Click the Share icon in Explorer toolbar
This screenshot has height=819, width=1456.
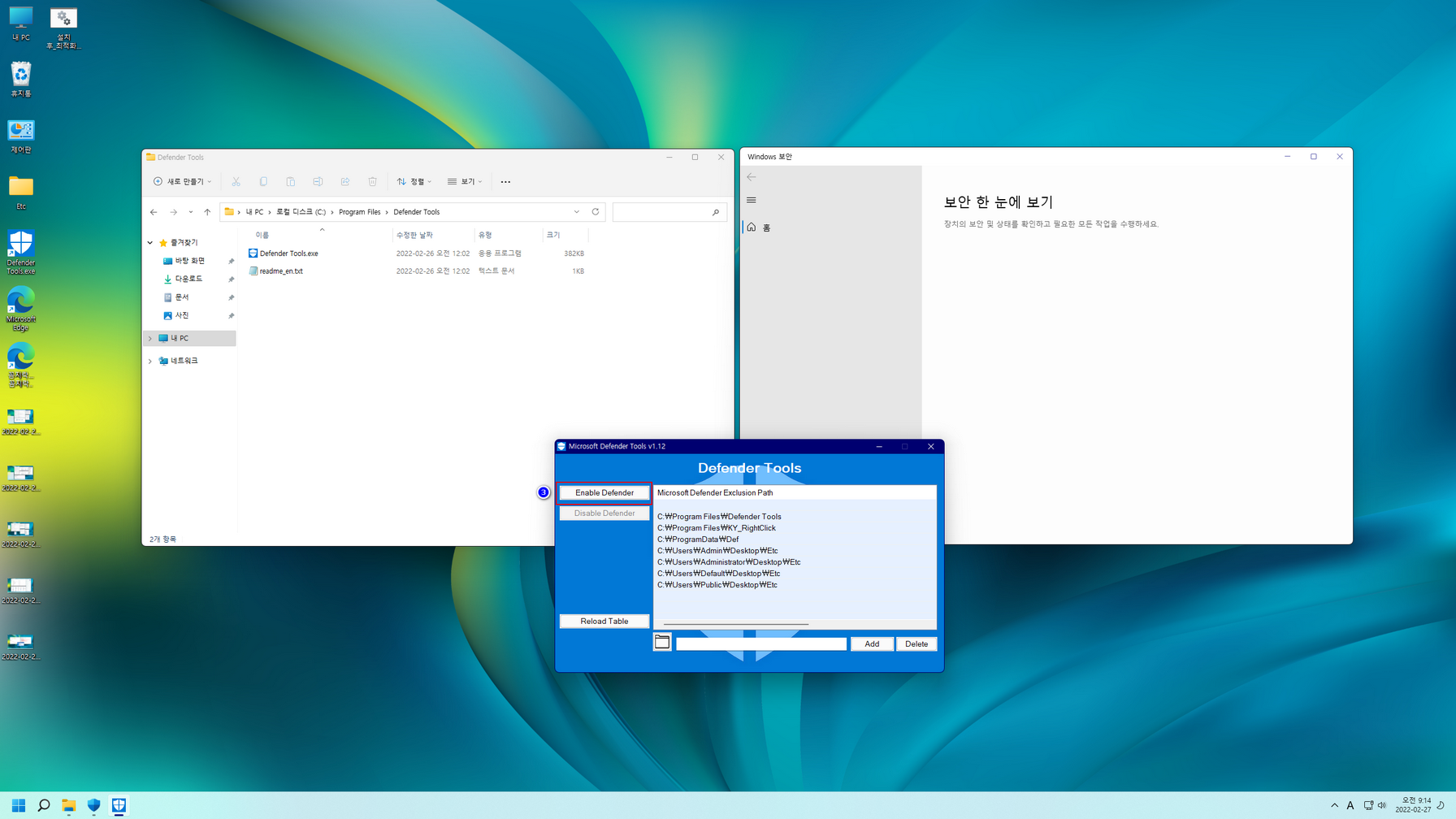(345, 181)
